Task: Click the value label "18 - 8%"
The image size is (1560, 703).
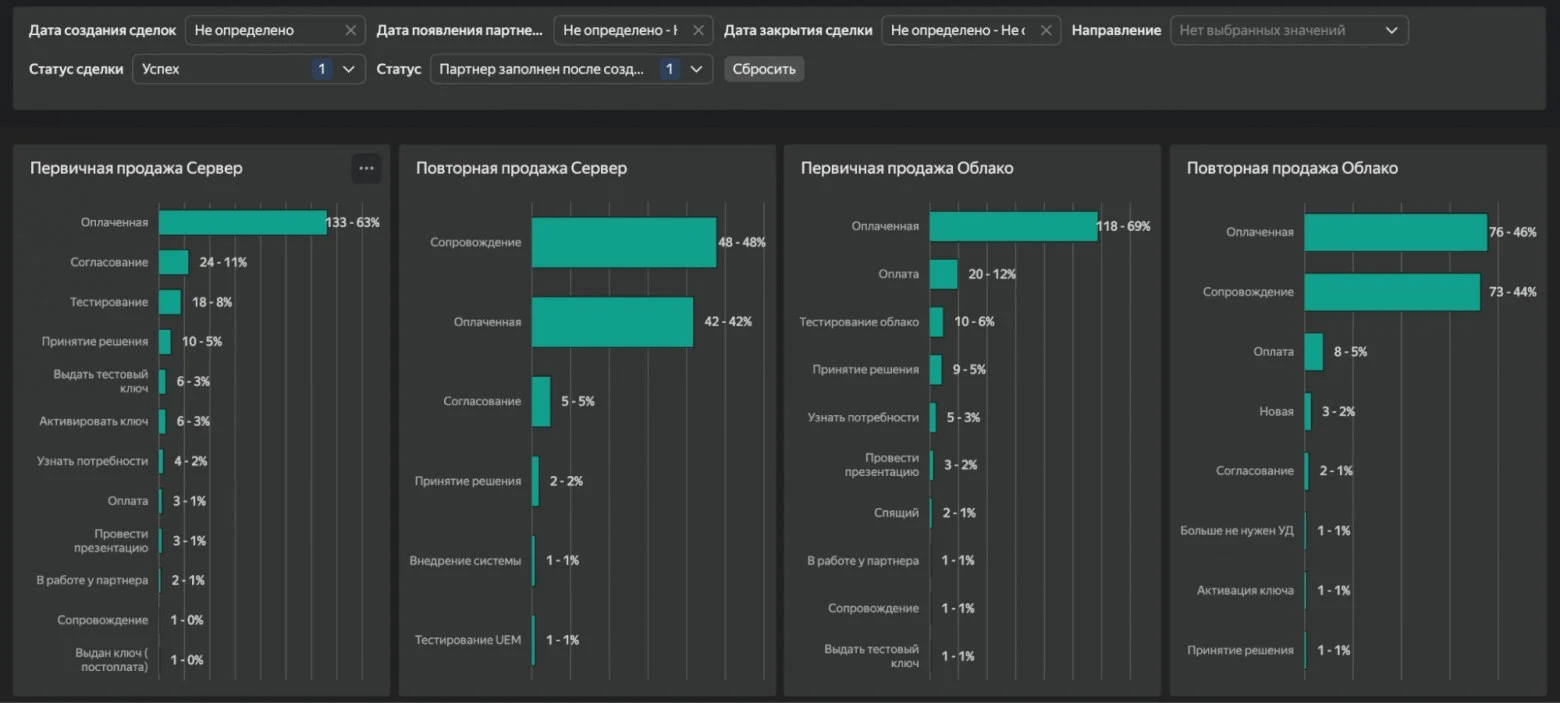Action: (211, 302)
